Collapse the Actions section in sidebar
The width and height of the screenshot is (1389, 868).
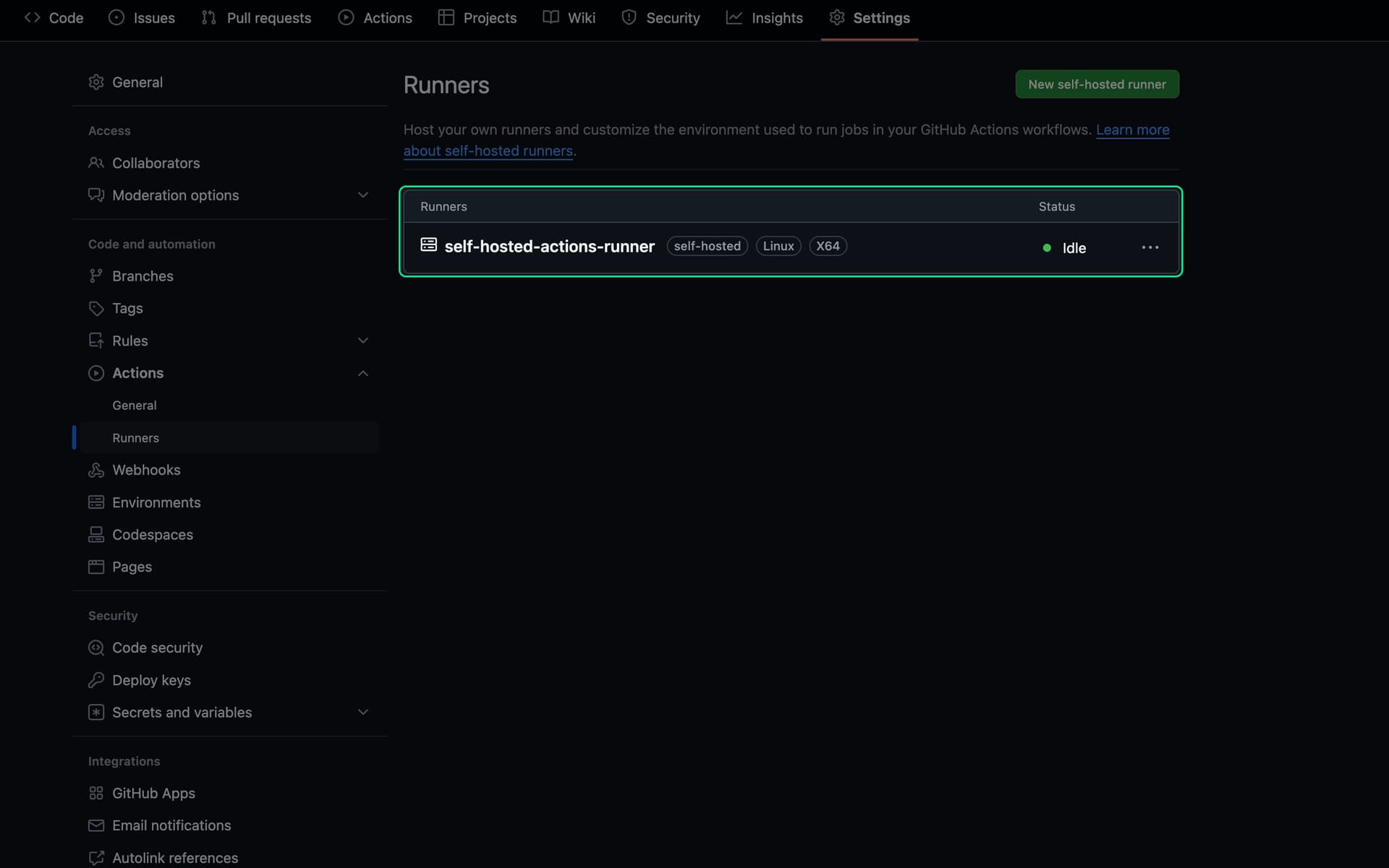tap(362, 373)
